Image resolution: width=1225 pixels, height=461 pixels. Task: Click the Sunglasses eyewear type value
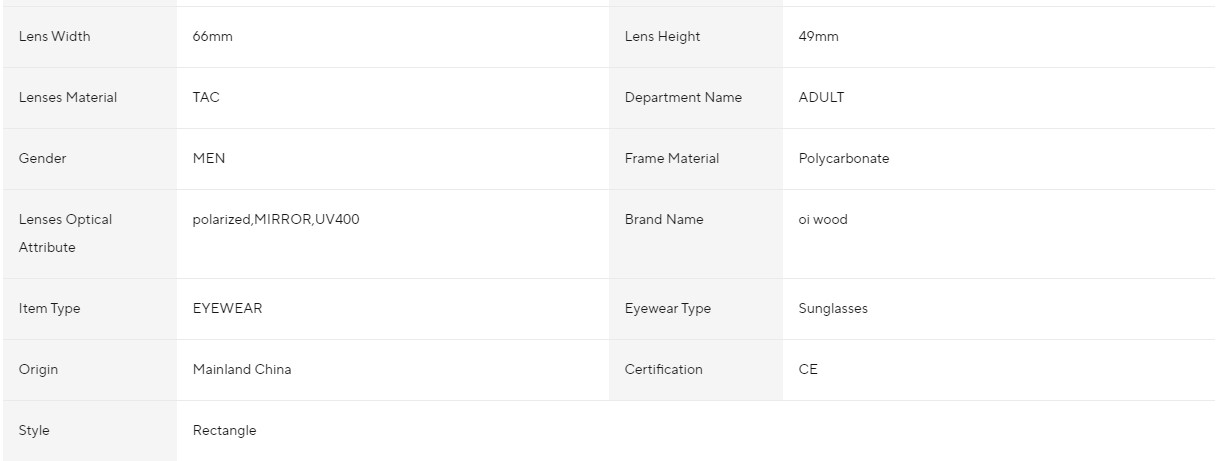coord(833,309)
